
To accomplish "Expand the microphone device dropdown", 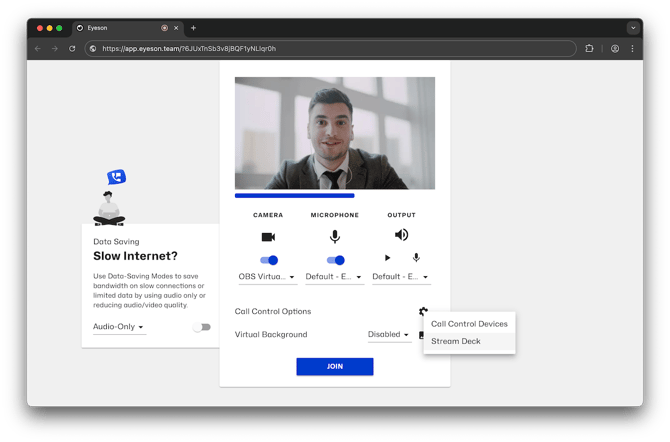I will click(334, 277).
